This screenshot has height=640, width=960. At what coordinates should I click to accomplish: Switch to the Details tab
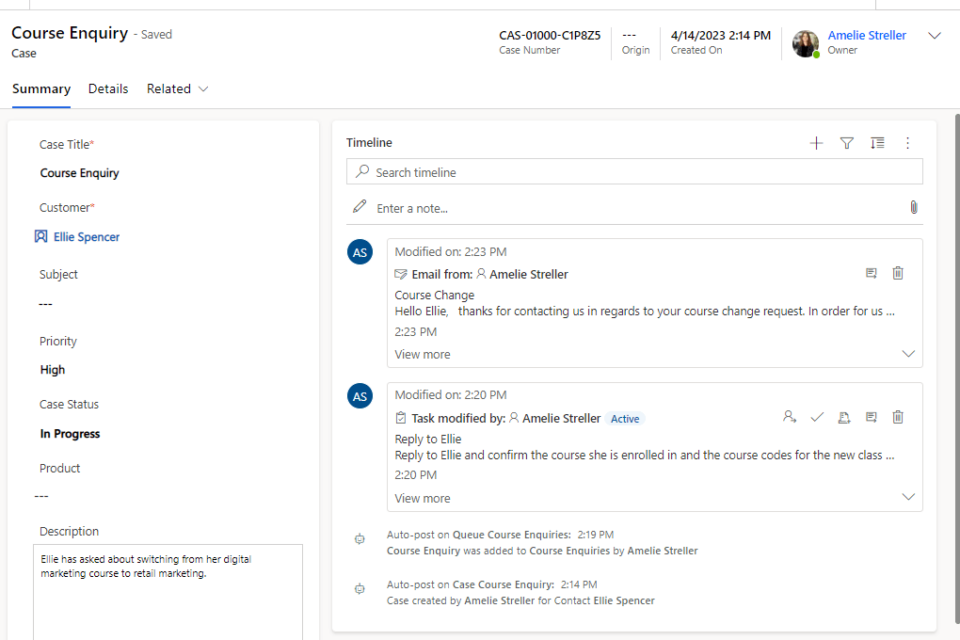(108, 89)
